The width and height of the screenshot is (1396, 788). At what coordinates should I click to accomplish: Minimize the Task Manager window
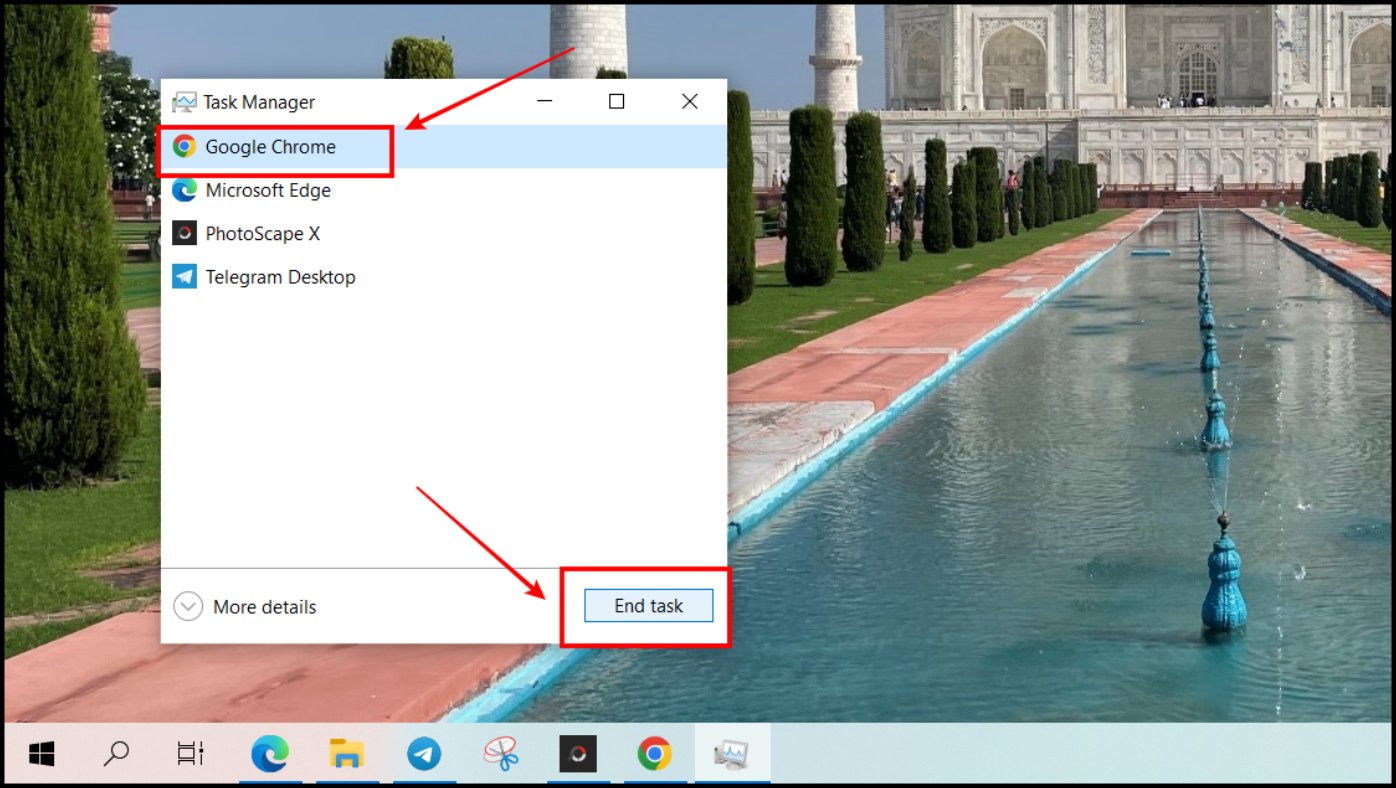click(545, 102)
